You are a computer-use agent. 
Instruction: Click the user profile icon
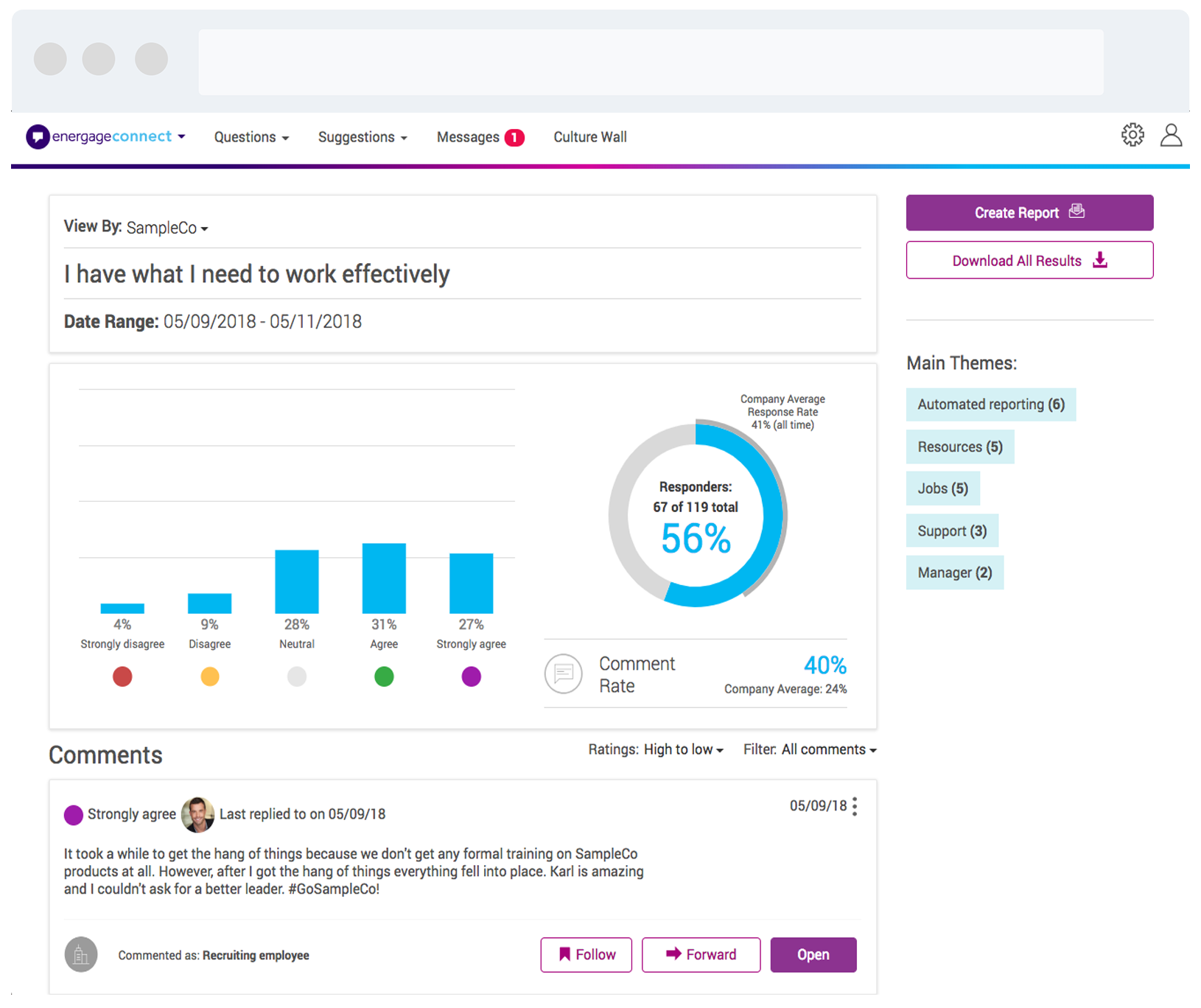tap(1172, 136)
